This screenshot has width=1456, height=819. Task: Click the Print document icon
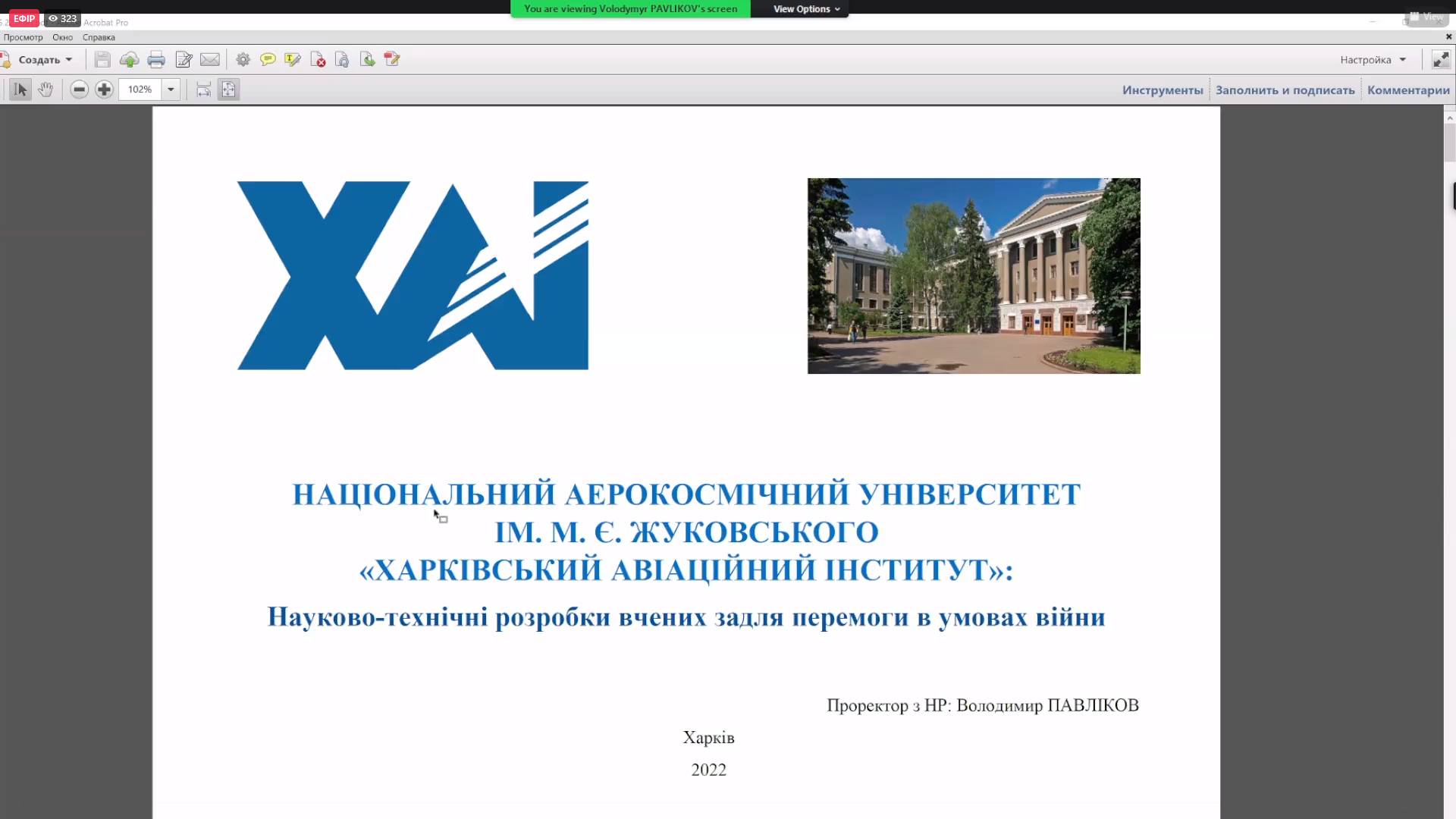coord(156,60)
